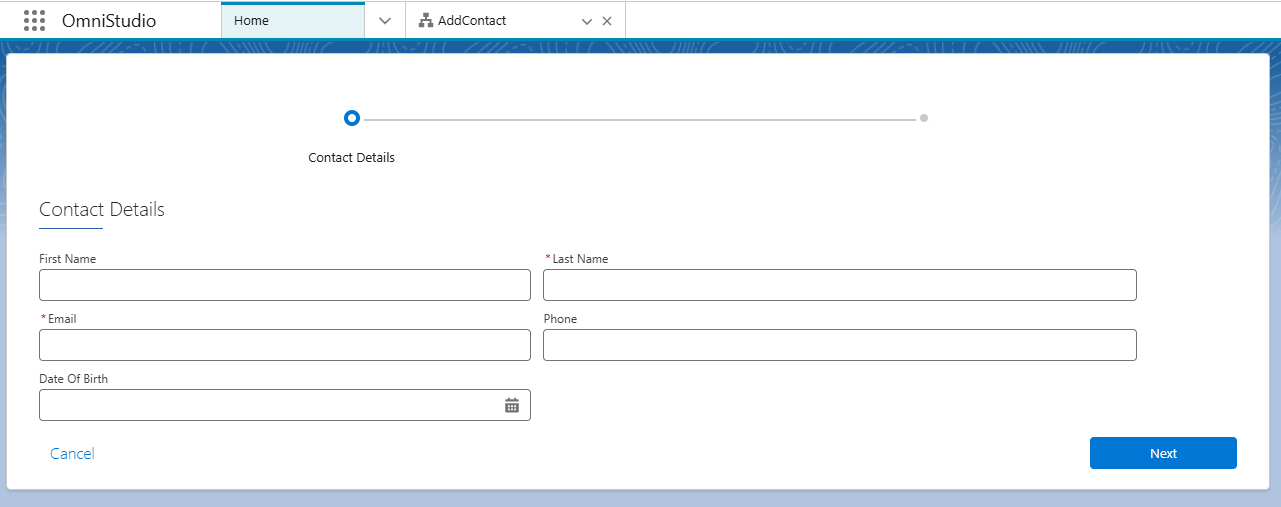Click the Cancel link

(72, 454)
